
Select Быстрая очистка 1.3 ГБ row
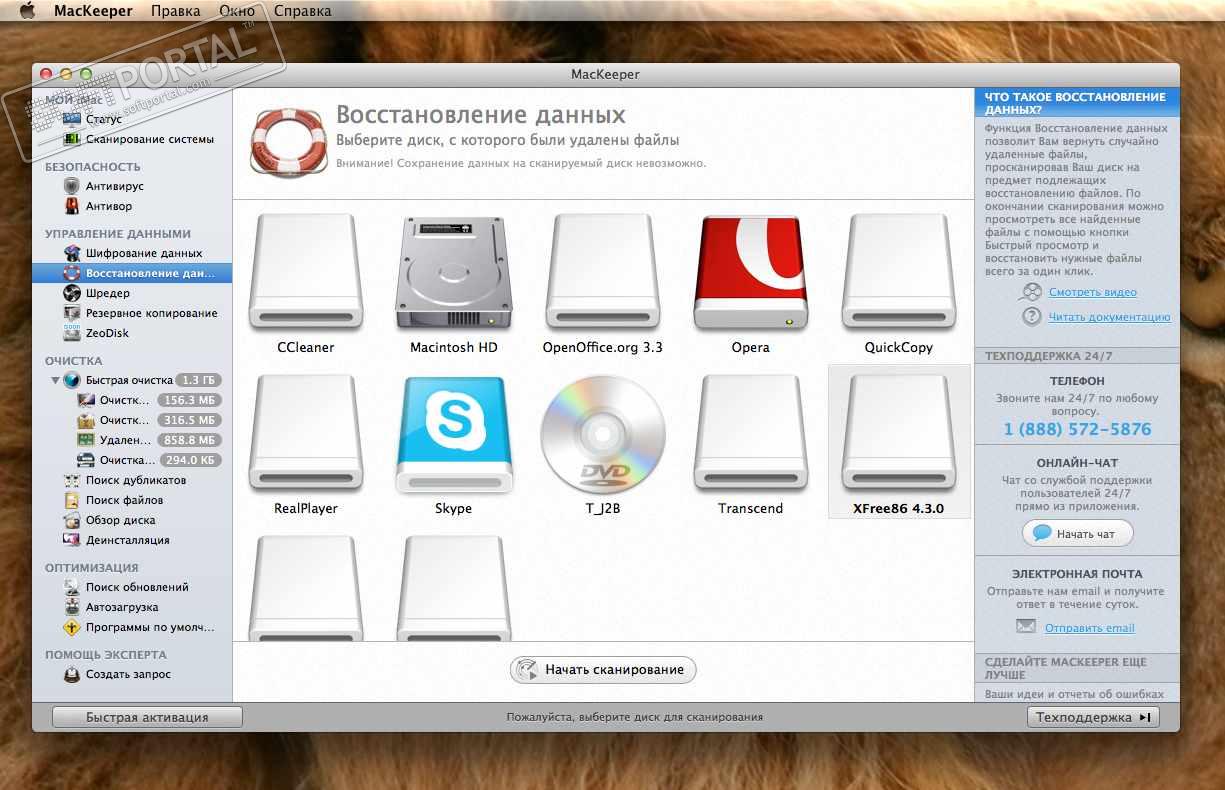pos(131,380)
